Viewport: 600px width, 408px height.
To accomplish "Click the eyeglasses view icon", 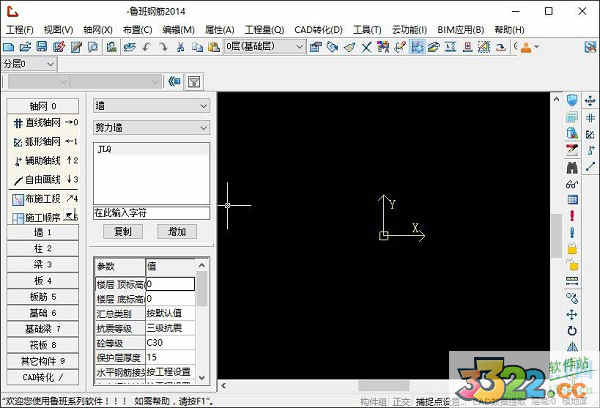I will [x=572, y=184].
